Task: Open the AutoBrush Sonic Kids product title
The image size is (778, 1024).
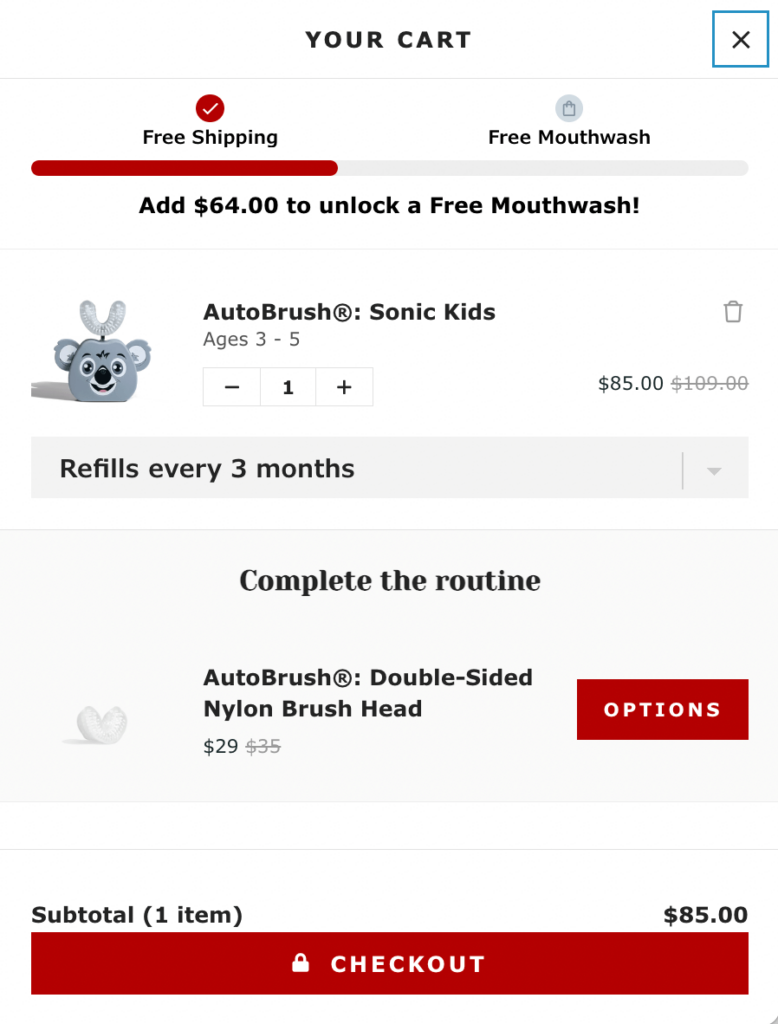Action: (349, 312)
